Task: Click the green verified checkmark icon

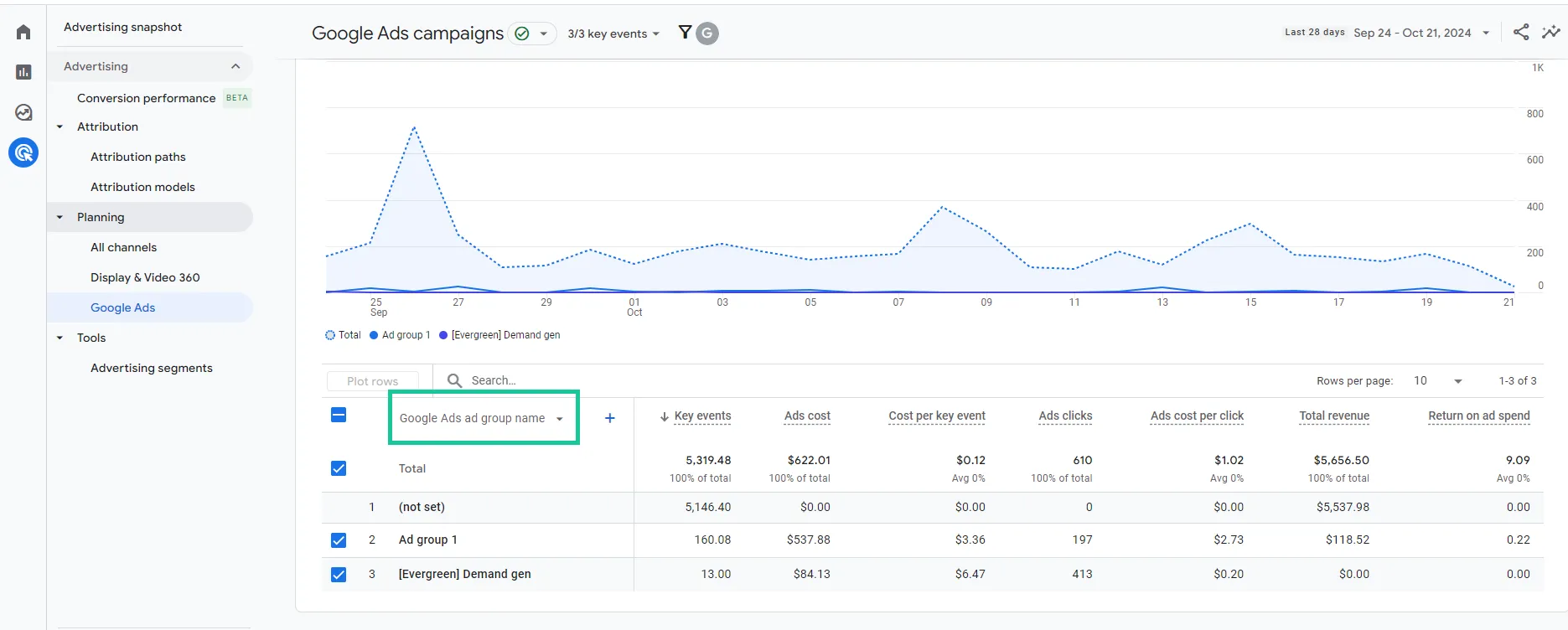Action: [522, 34]
